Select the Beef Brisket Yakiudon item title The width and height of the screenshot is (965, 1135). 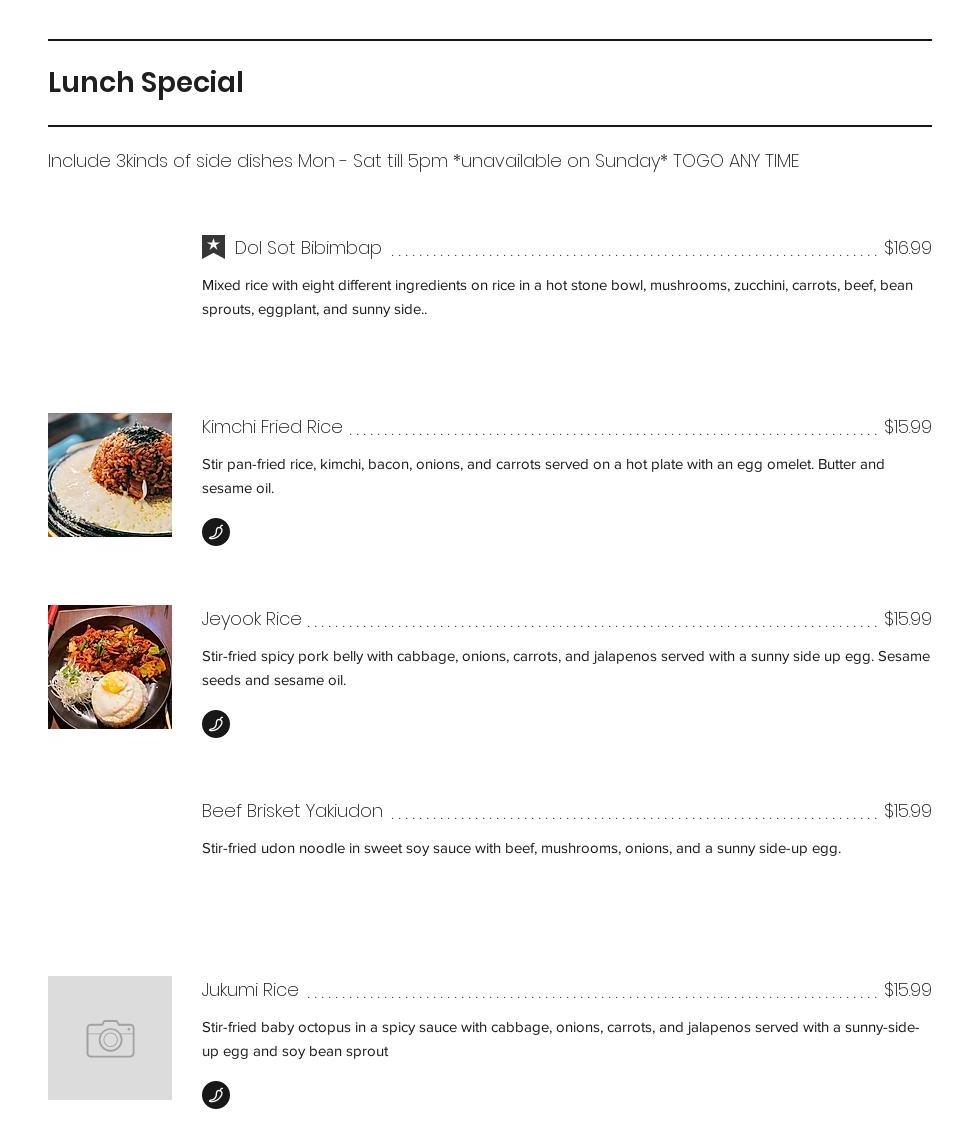coord(292,811)
